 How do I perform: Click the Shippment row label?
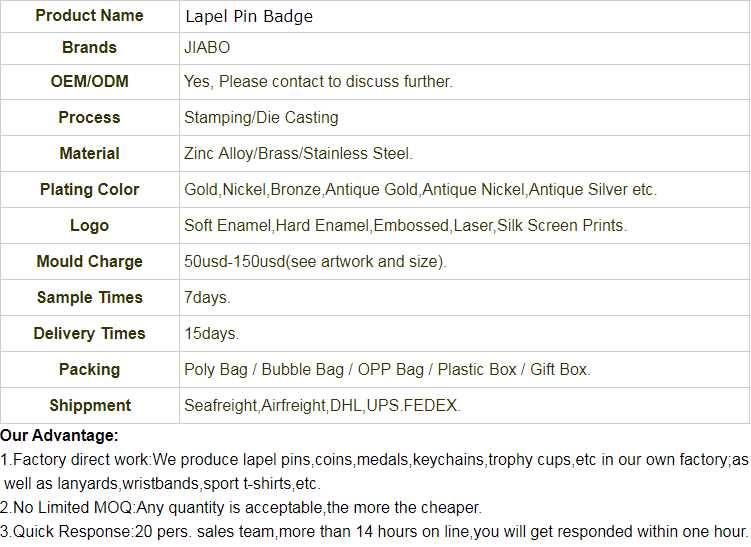coord(89,405)
